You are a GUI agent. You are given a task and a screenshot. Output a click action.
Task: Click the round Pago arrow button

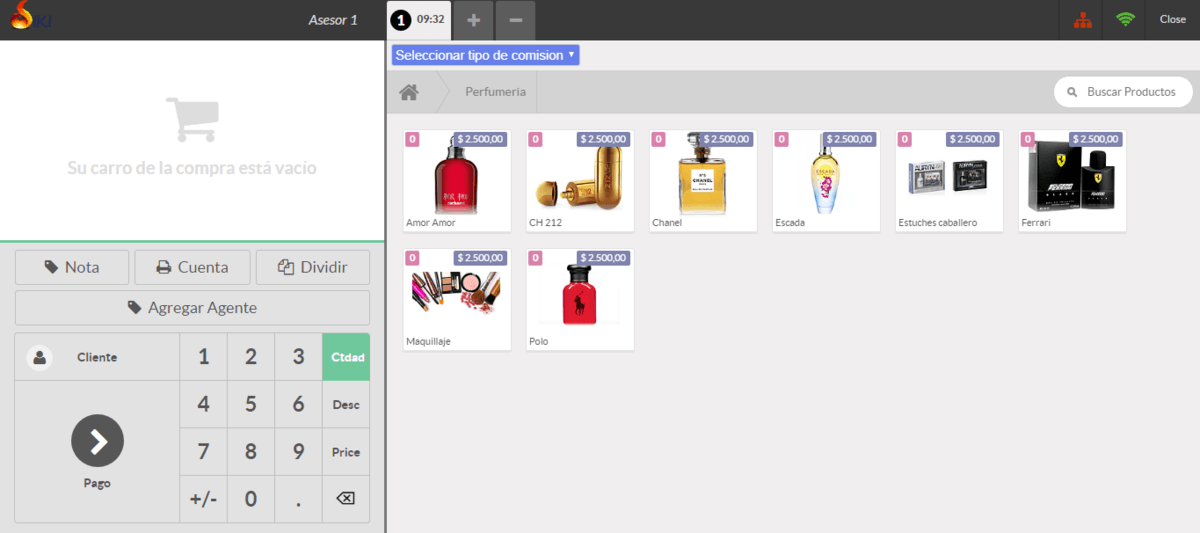click(97, 441)
